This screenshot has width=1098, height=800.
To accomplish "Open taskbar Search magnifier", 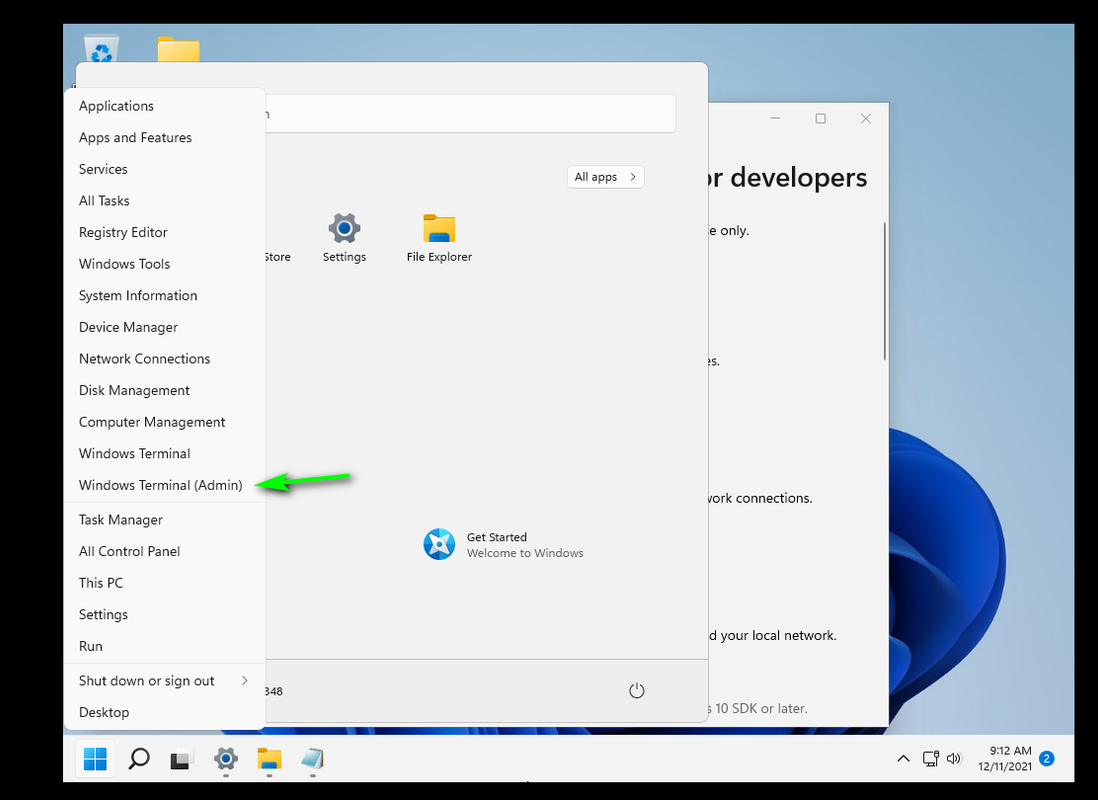I will [139, 759].
